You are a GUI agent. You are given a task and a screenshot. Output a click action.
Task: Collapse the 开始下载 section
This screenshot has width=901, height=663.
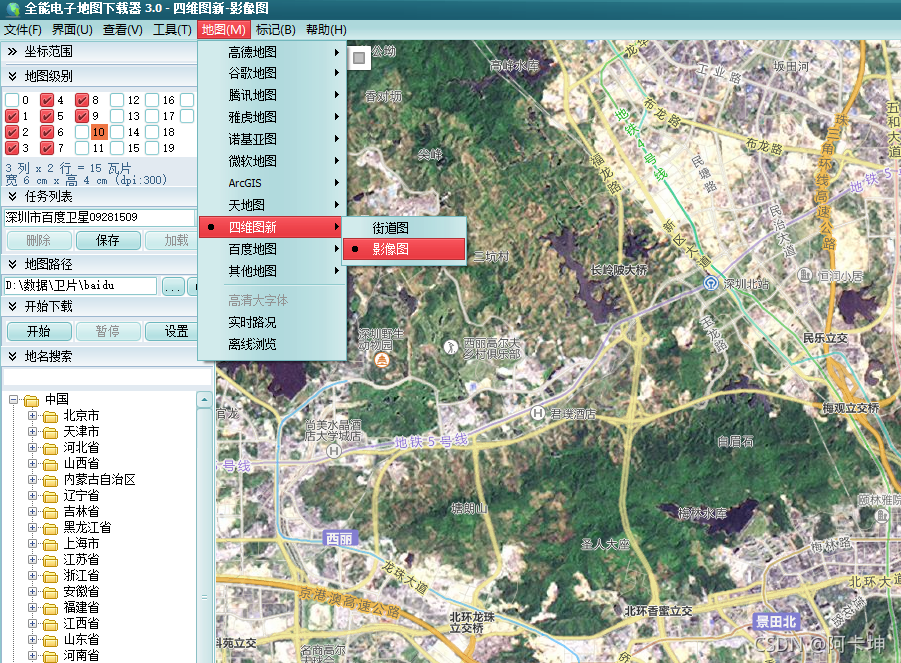tap(12, 307)
